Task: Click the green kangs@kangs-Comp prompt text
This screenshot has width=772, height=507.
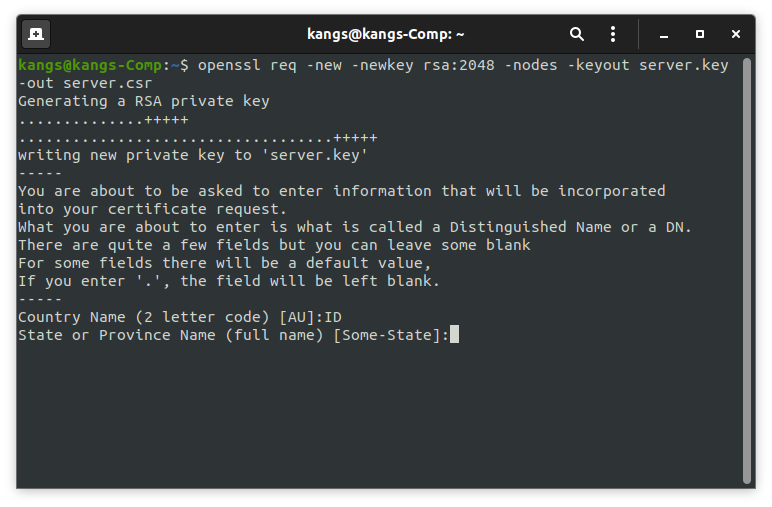Action: click(90, 65)
